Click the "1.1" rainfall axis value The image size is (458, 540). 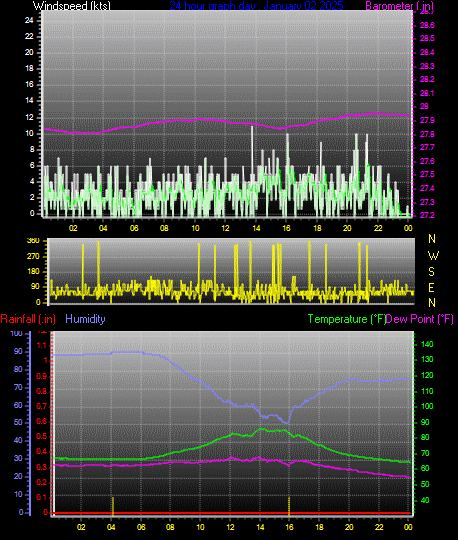pyautogui.click(x=42, y=345)
